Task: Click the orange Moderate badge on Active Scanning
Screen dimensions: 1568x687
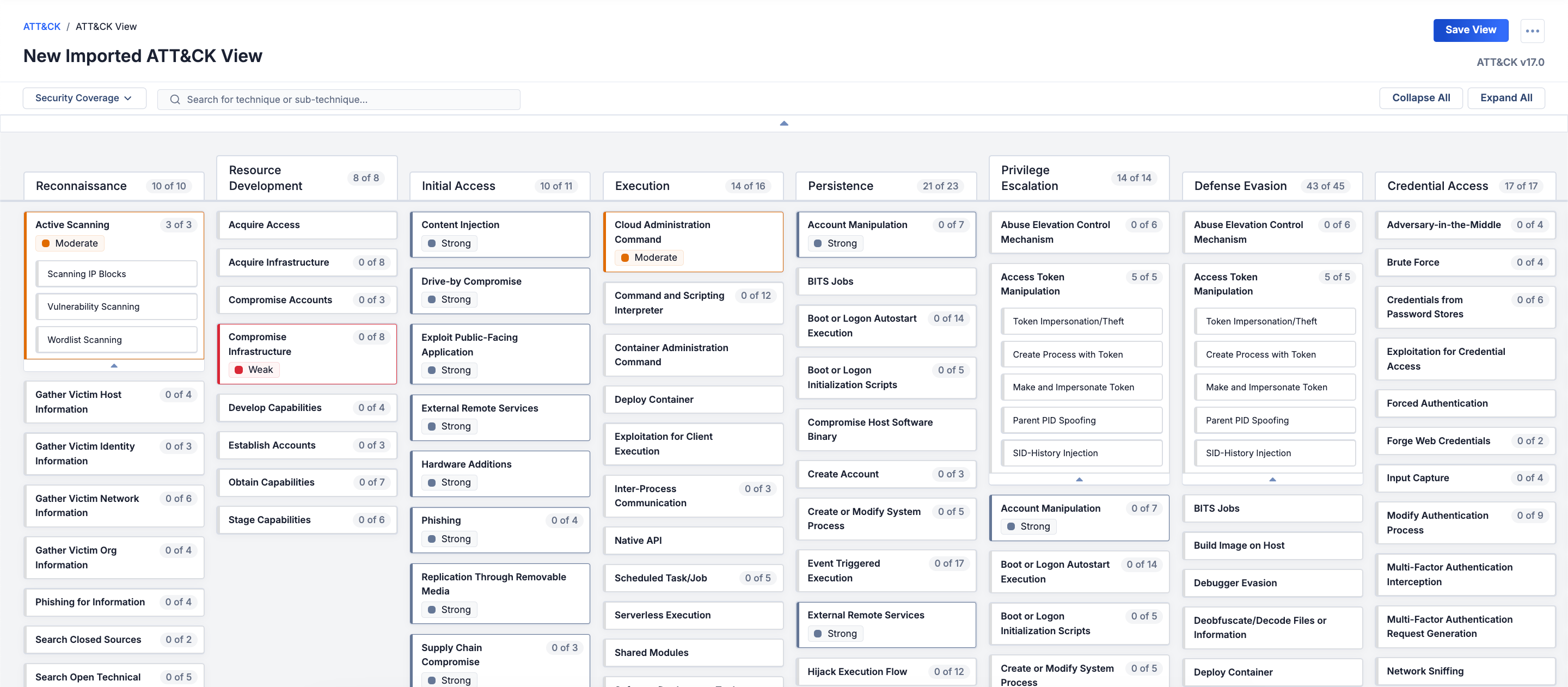Action: [x=70, y=243]
